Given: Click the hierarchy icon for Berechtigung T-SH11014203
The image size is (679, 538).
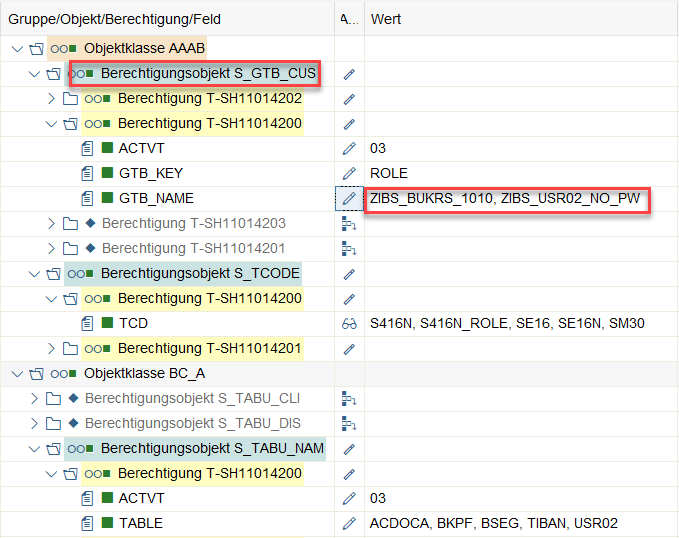Looking at the screenshot, I should pyautogui.click(x=349, y=224).
